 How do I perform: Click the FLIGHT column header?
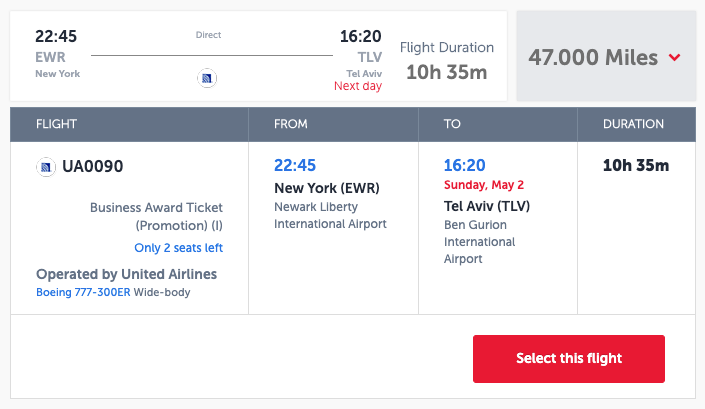pos(56,125)
